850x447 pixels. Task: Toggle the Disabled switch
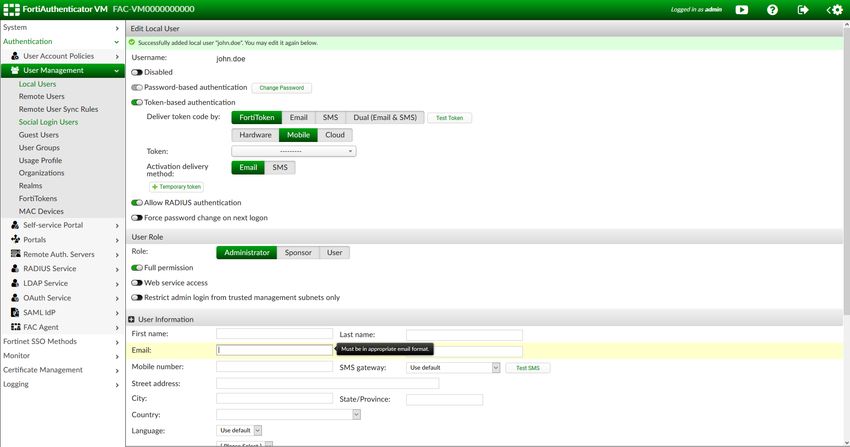tap(137, 72)
